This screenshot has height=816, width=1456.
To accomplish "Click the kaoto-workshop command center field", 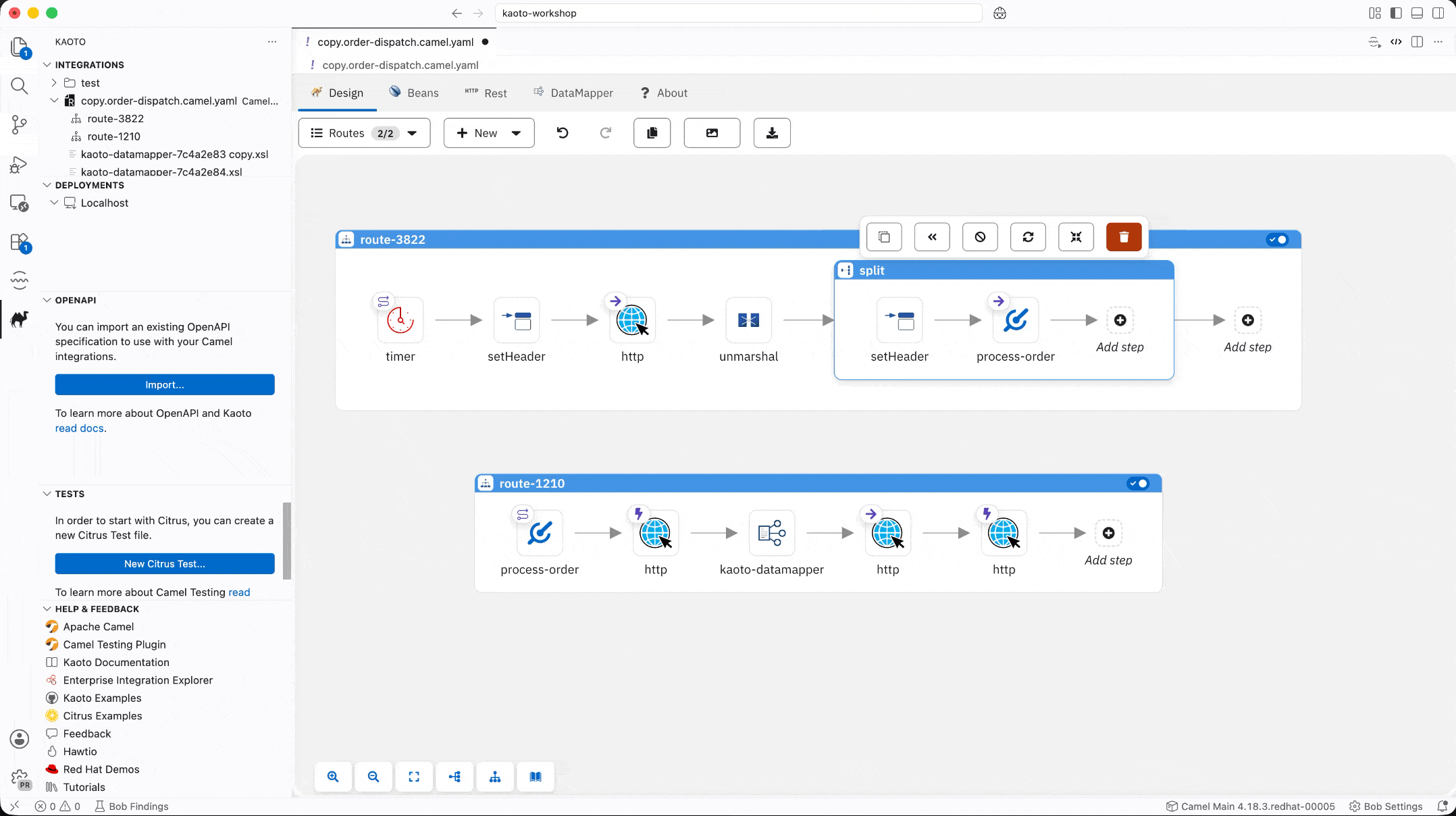I will (738, 13).
